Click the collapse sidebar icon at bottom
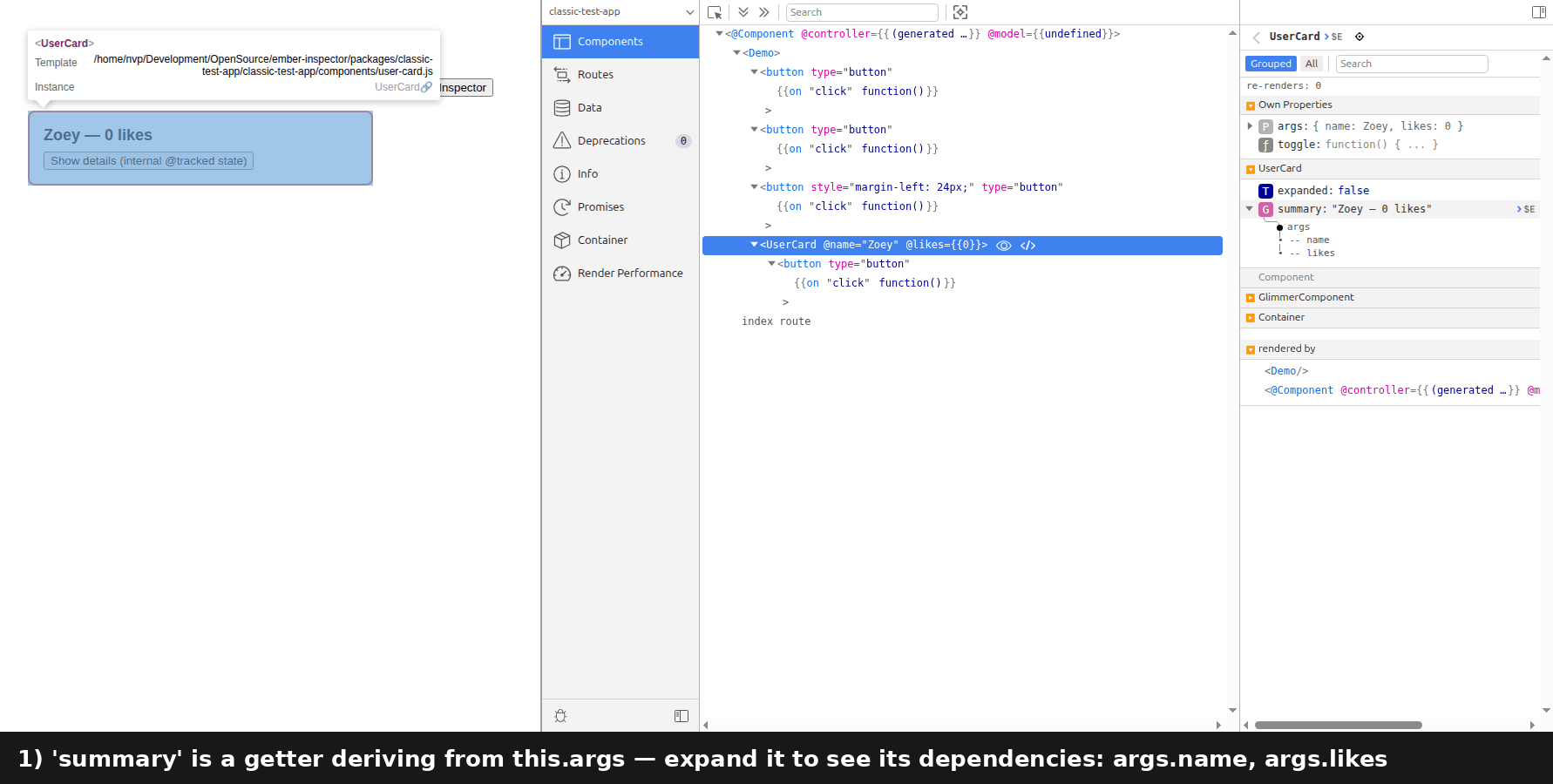The width and height of the screenshot is (1553, 784). coord(682,716)
